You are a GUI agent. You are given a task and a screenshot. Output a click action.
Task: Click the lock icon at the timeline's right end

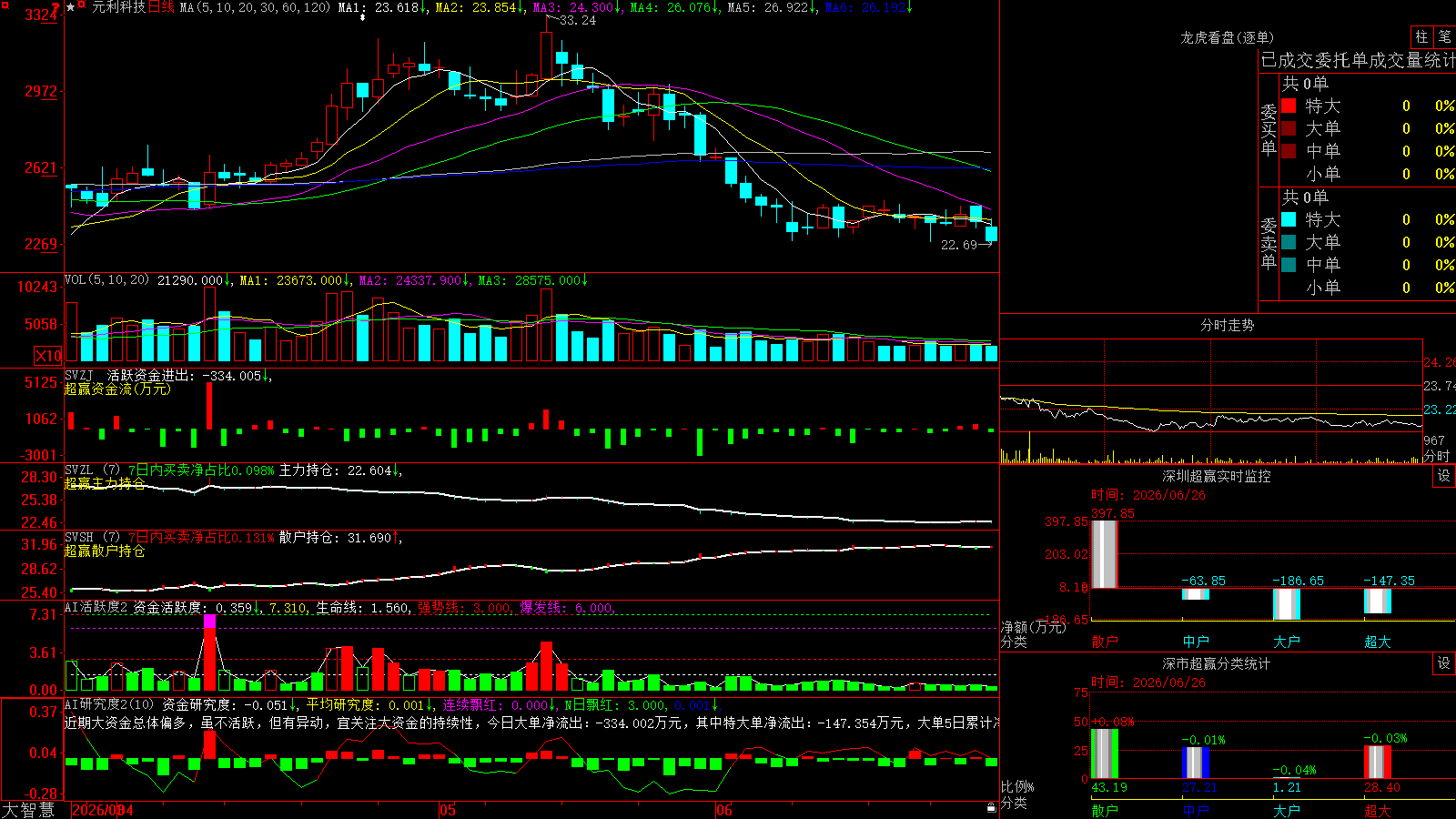click(991, 808)
